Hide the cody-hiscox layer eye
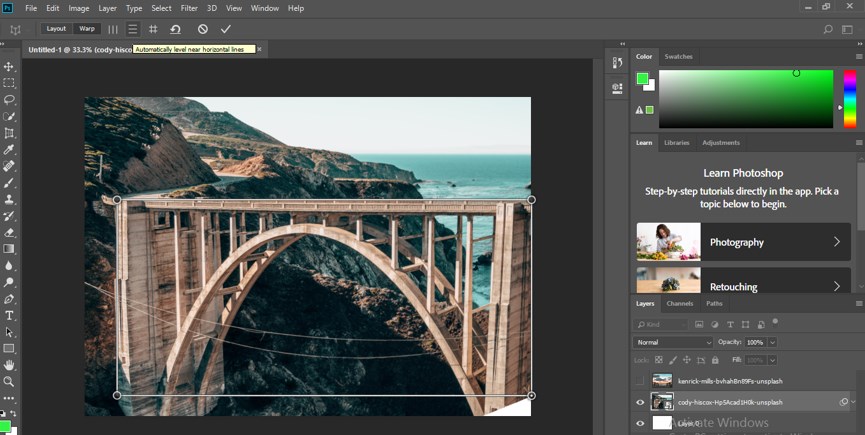The height and width of the screenshot is (435, 865). (640, 402)
